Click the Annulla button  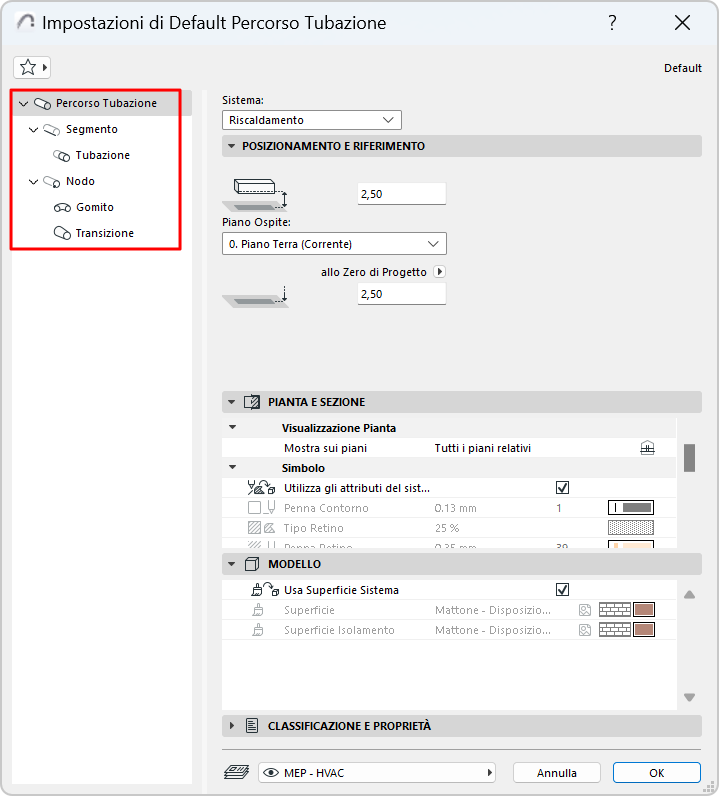tap(557, 773)
